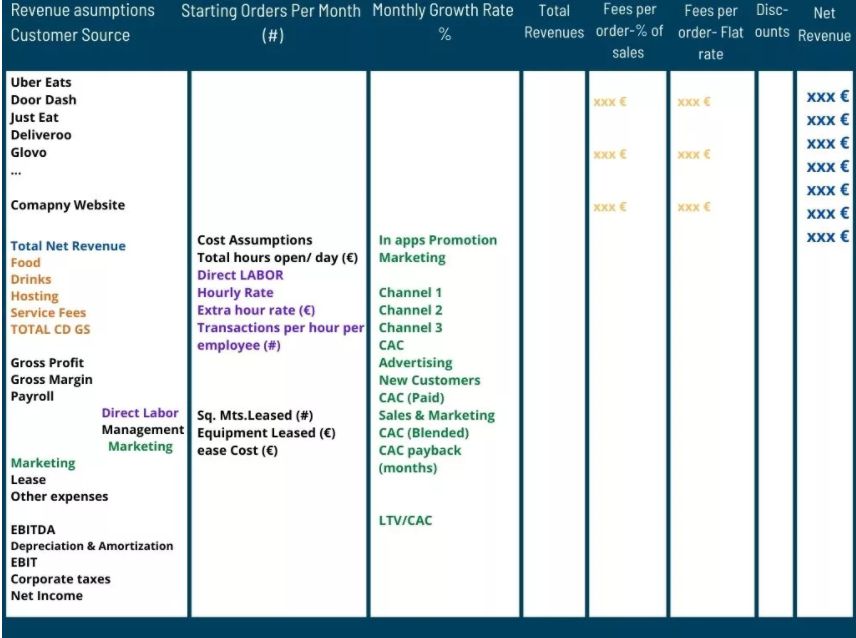Viewport: 856px width, 638px height.
Task: Click the Sq. Mts.Leased (#) entry
Action: 255,416
